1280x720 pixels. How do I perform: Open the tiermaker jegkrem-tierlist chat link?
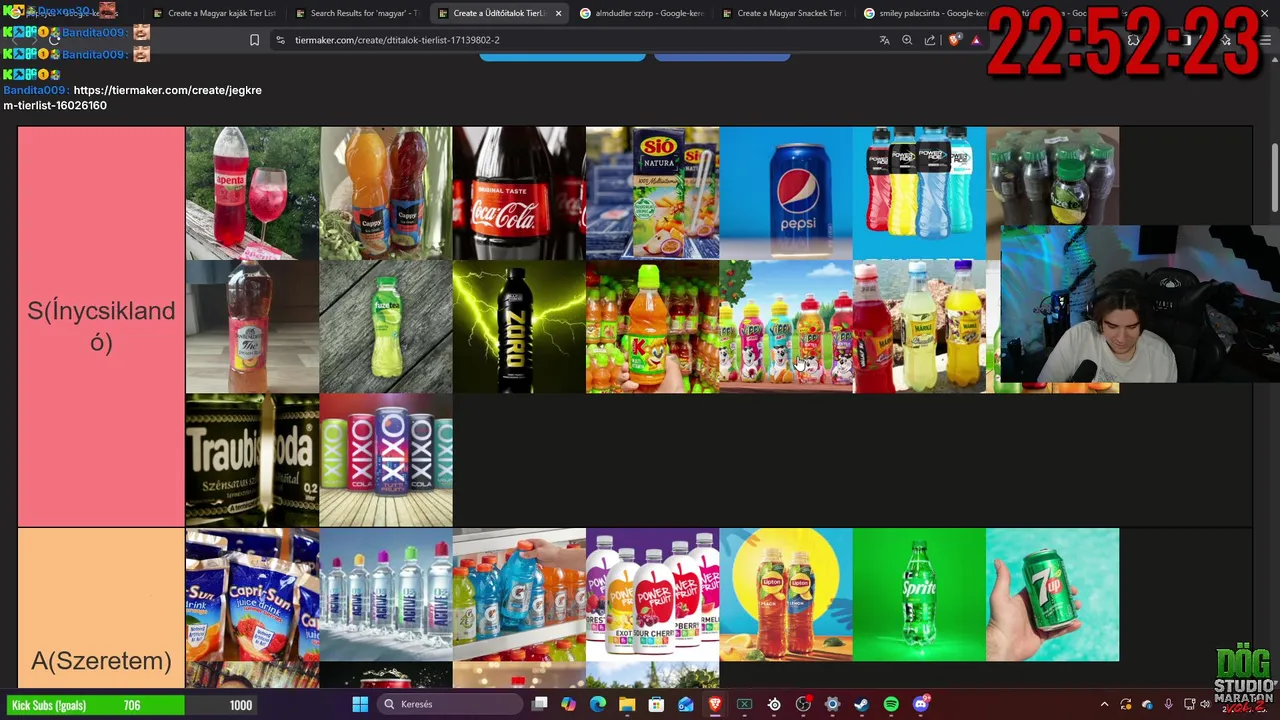point(132,97)
